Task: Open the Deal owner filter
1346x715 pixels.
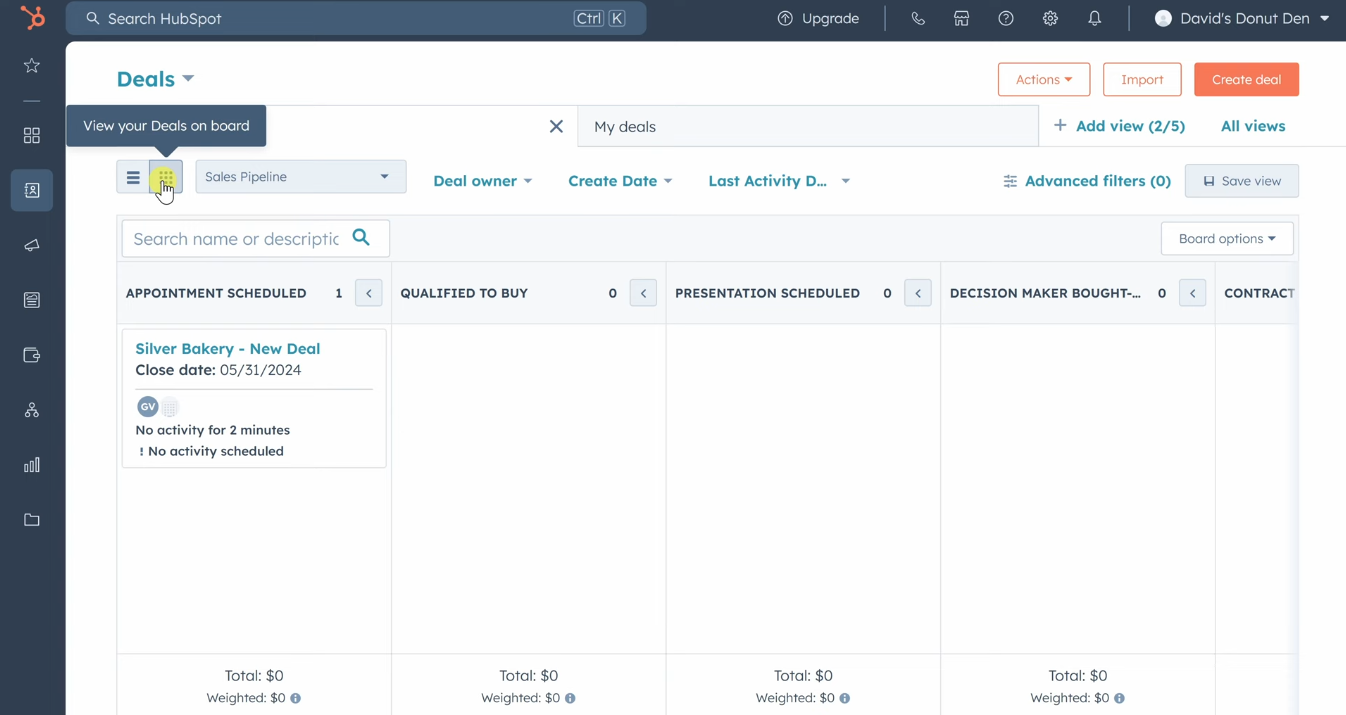Action: [x=482, y=181]
